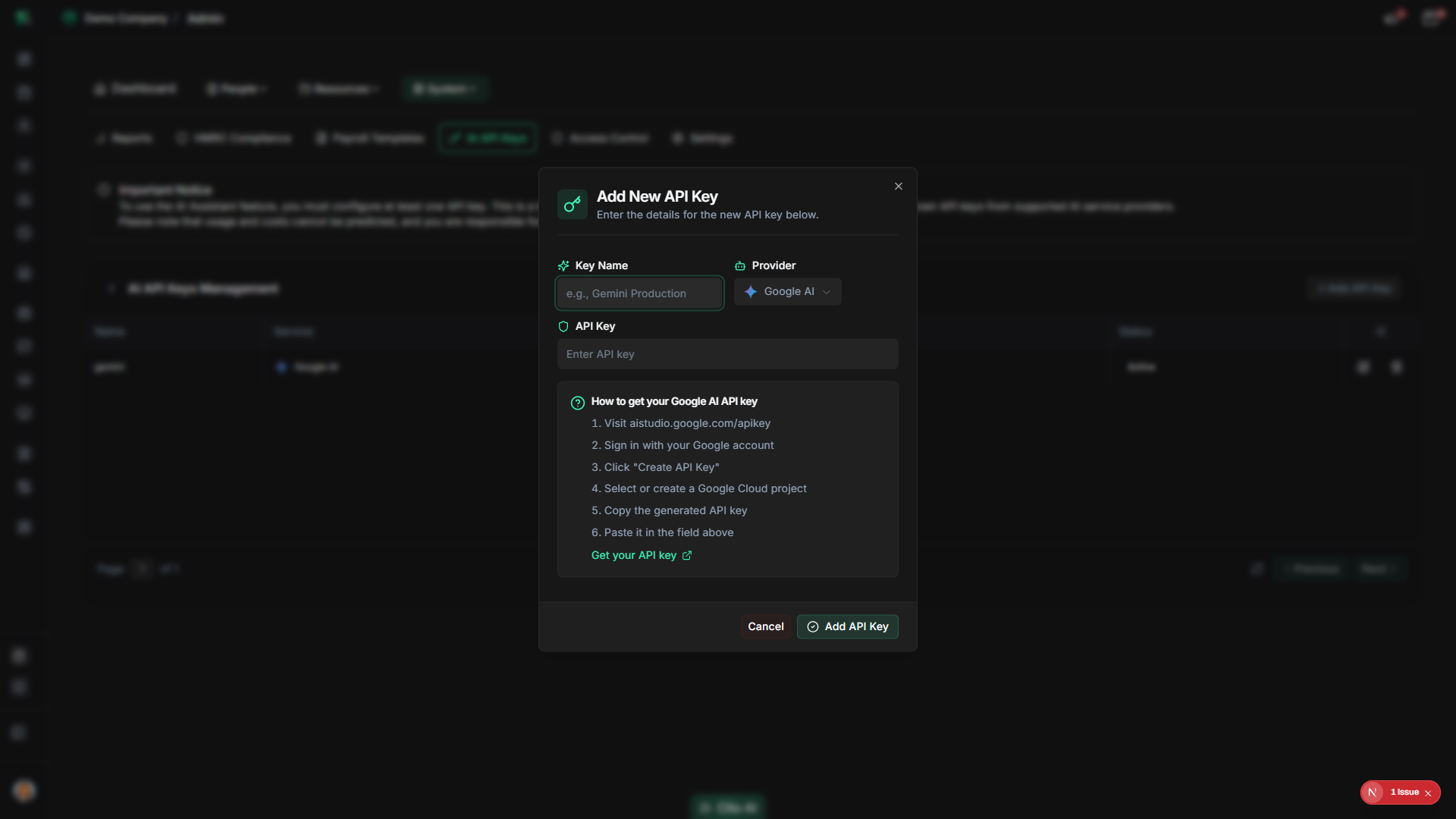1456x819 pixels.
Task: Switch to the Settings sub-tab
Action: coord(701,138)
